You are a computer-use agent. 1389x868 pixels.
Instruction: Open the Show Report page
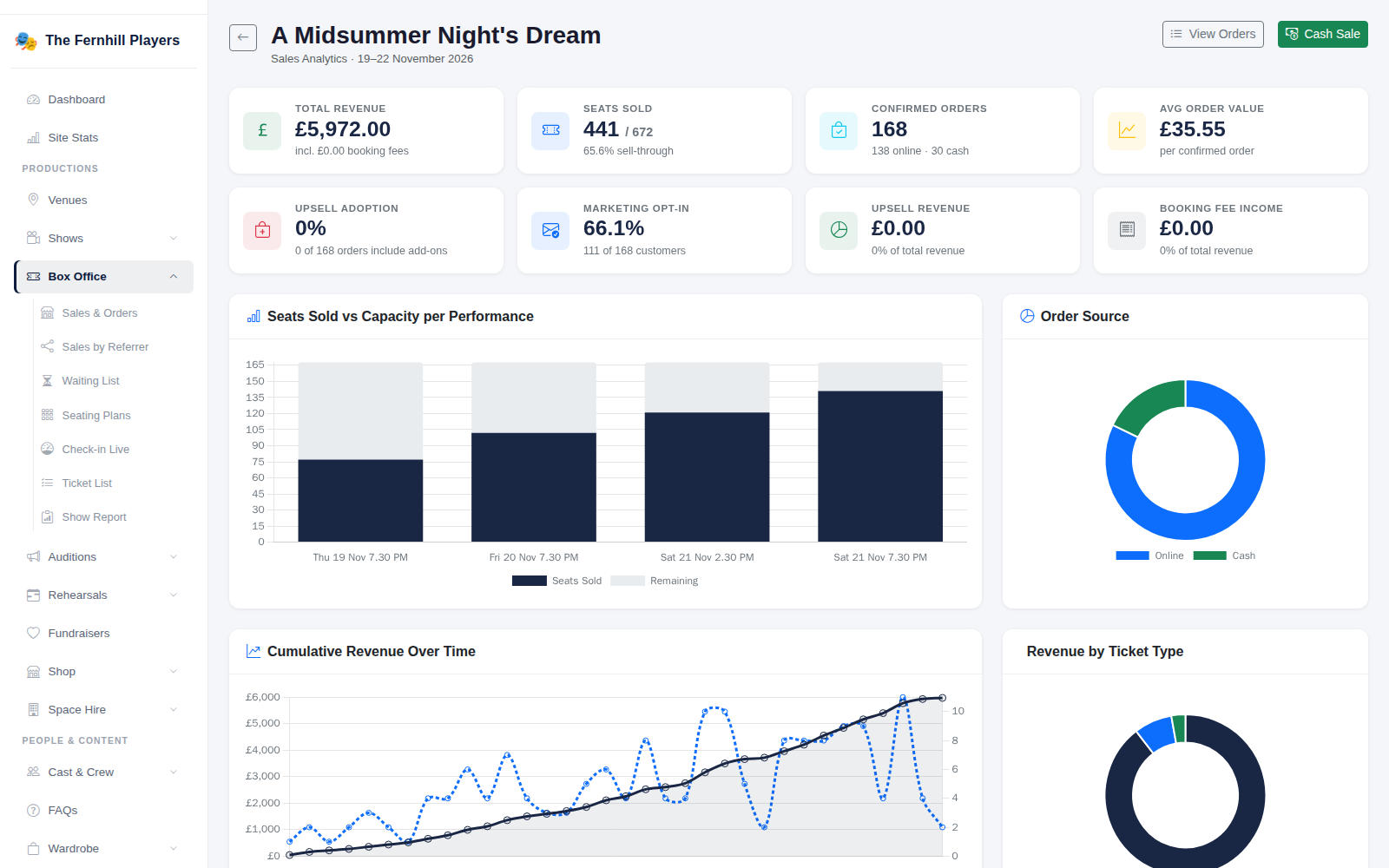coord(113,517)
